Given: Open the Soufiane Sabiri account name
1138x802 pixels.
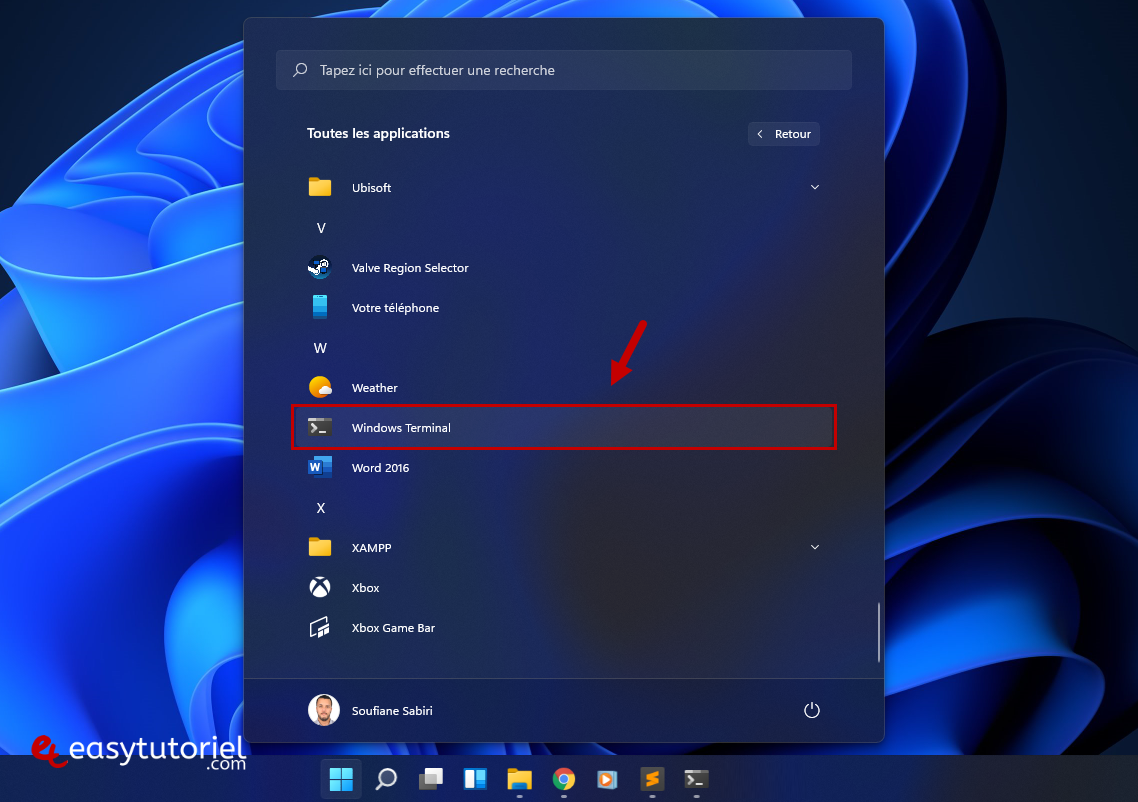Looking at the screenshot, I should tap(392, 711).
